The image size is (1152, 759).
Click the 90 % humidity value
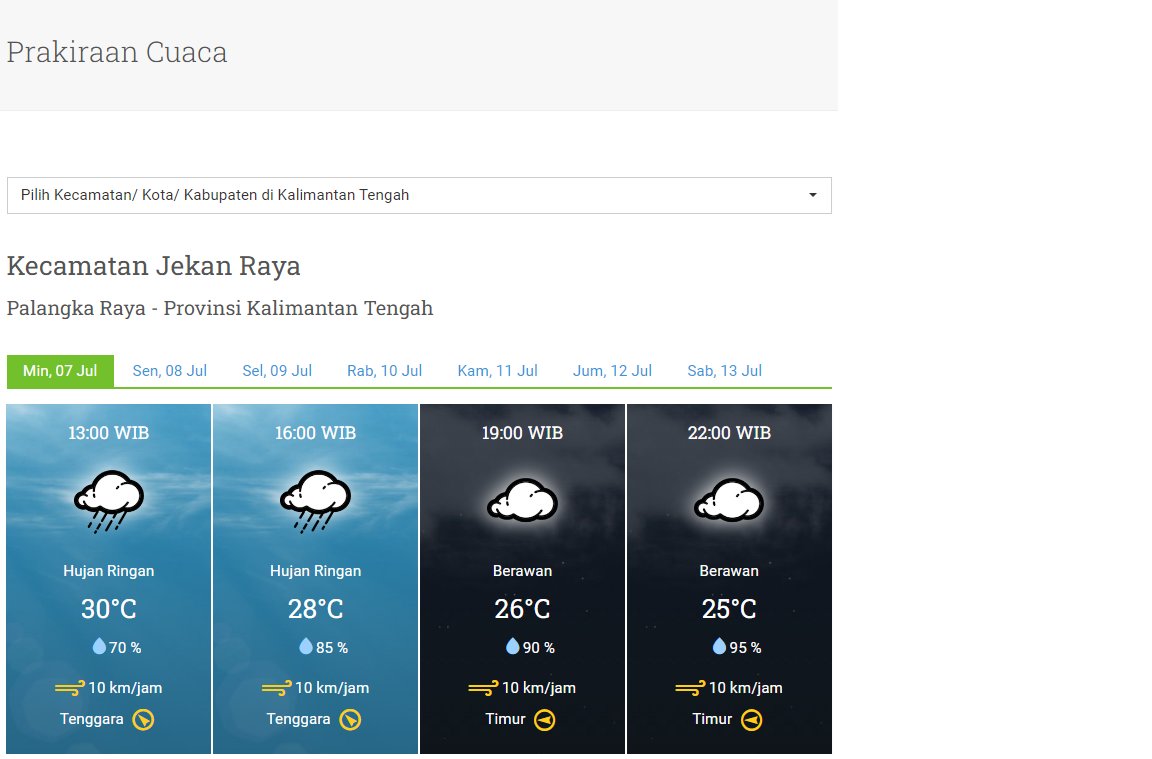click(x=539, y=648)
